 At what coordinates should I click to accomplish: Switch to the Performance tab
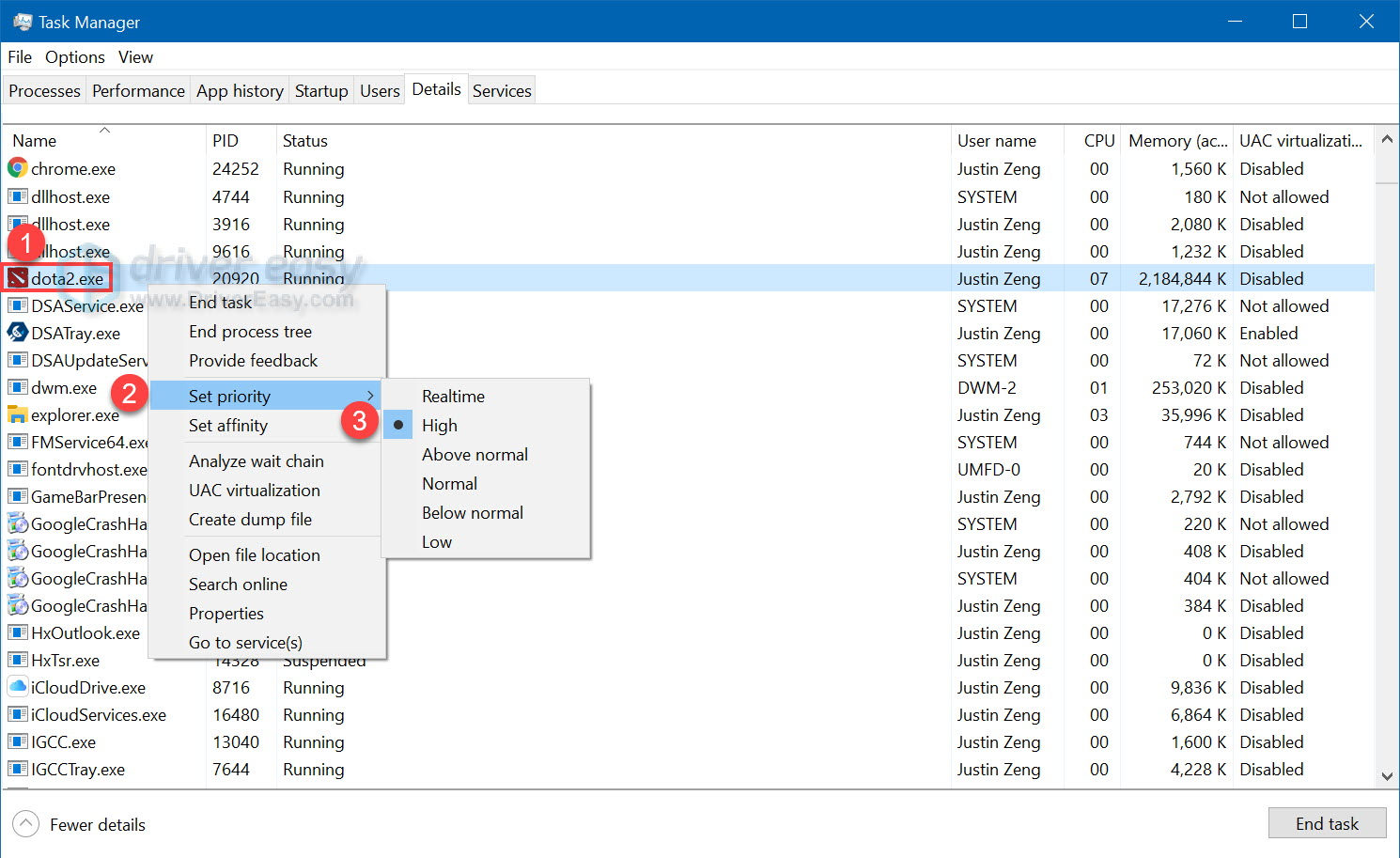138,90
